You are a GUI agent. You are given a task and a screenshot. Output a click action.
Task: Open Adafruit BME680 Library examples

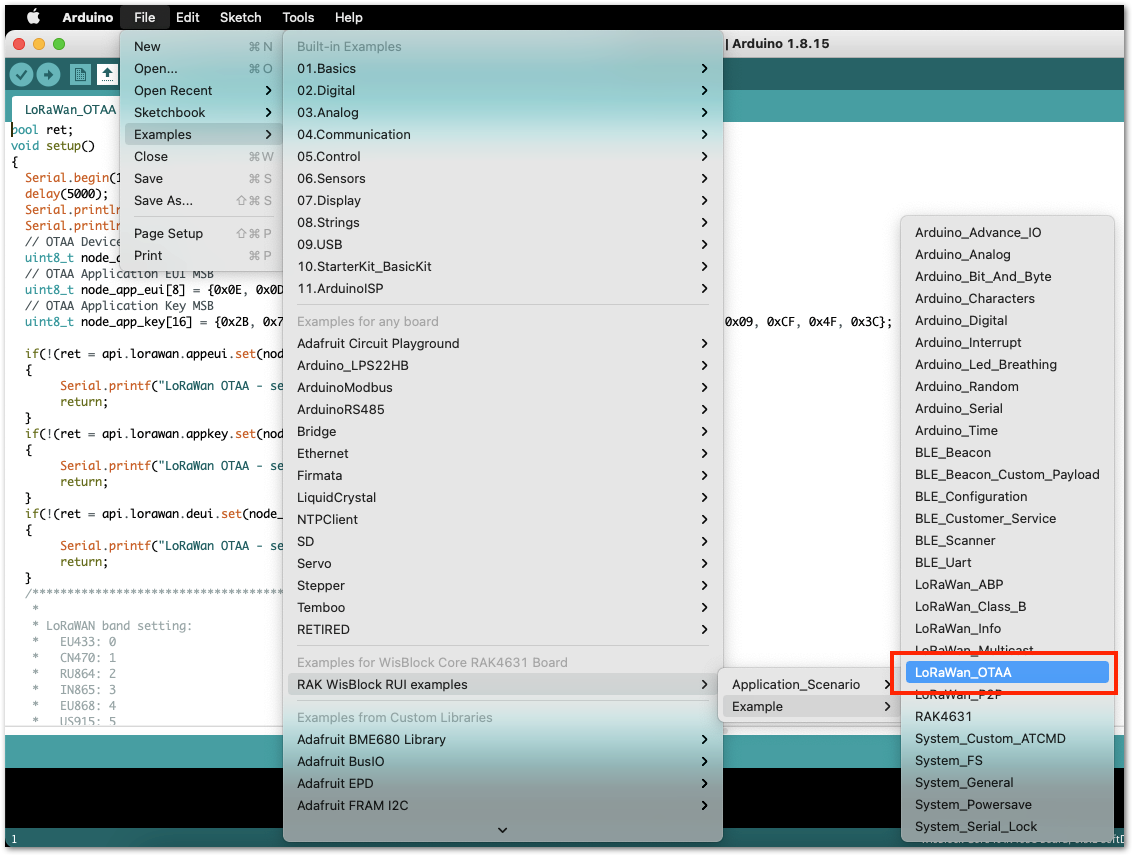point(502,740)
